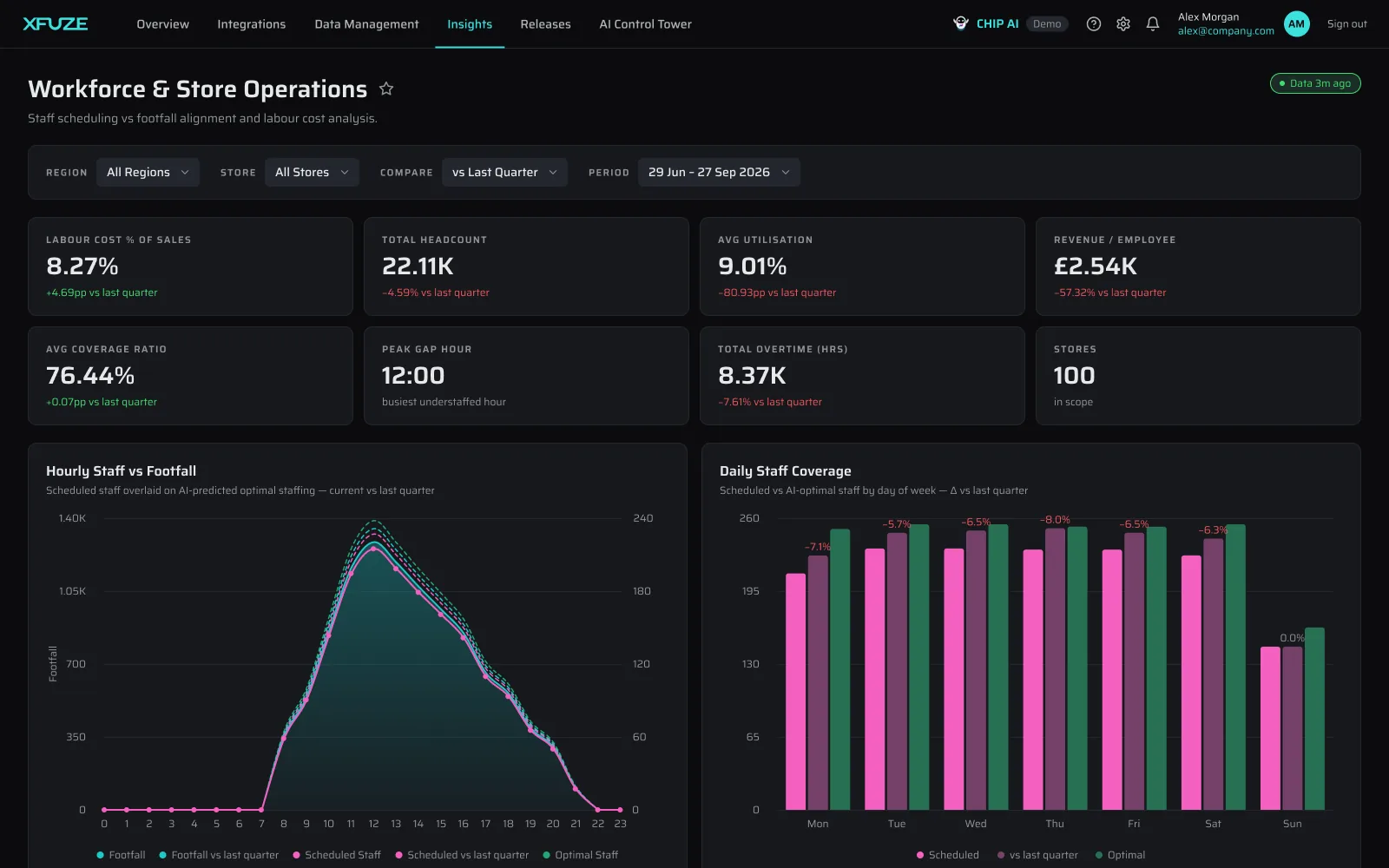Toggle Scheduled vs last quarter legend item

[x=462, y=855]
